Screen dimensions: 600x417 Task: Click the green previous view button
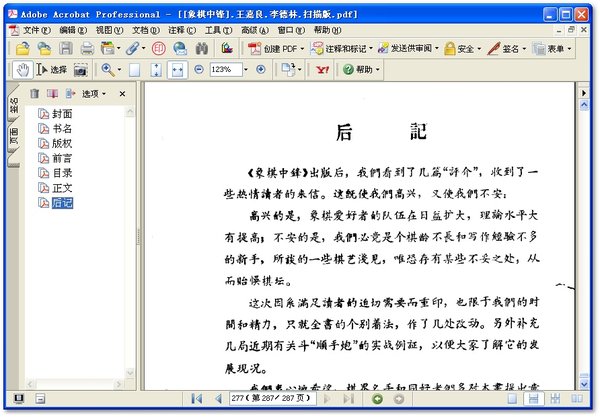(x=377, y=399)
